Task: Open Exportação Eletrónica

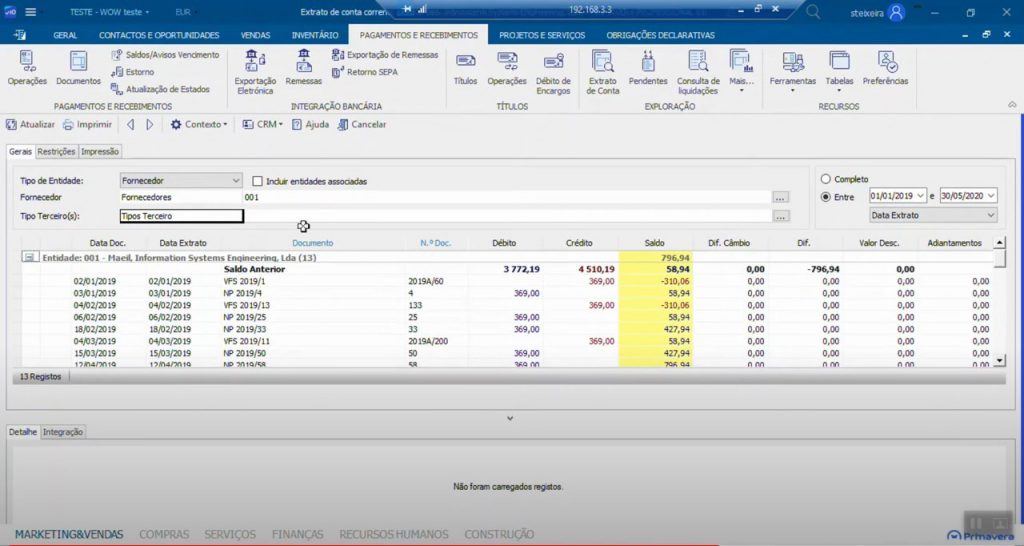Action: pos(255,72)
